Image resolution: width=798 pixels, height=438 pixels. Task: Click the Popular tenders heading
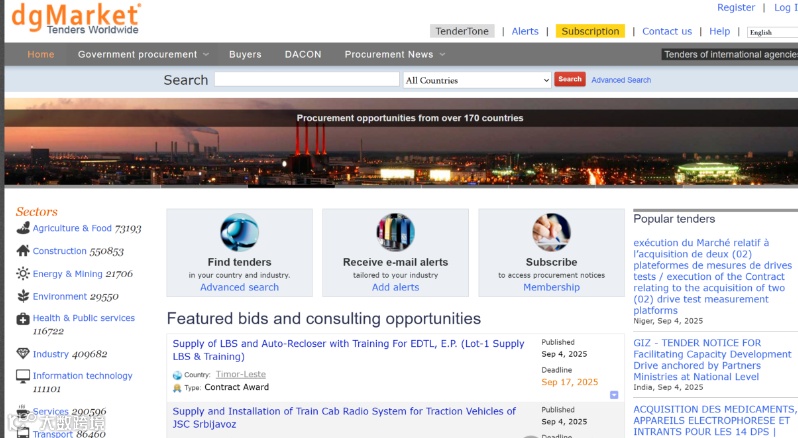(674, 219)
